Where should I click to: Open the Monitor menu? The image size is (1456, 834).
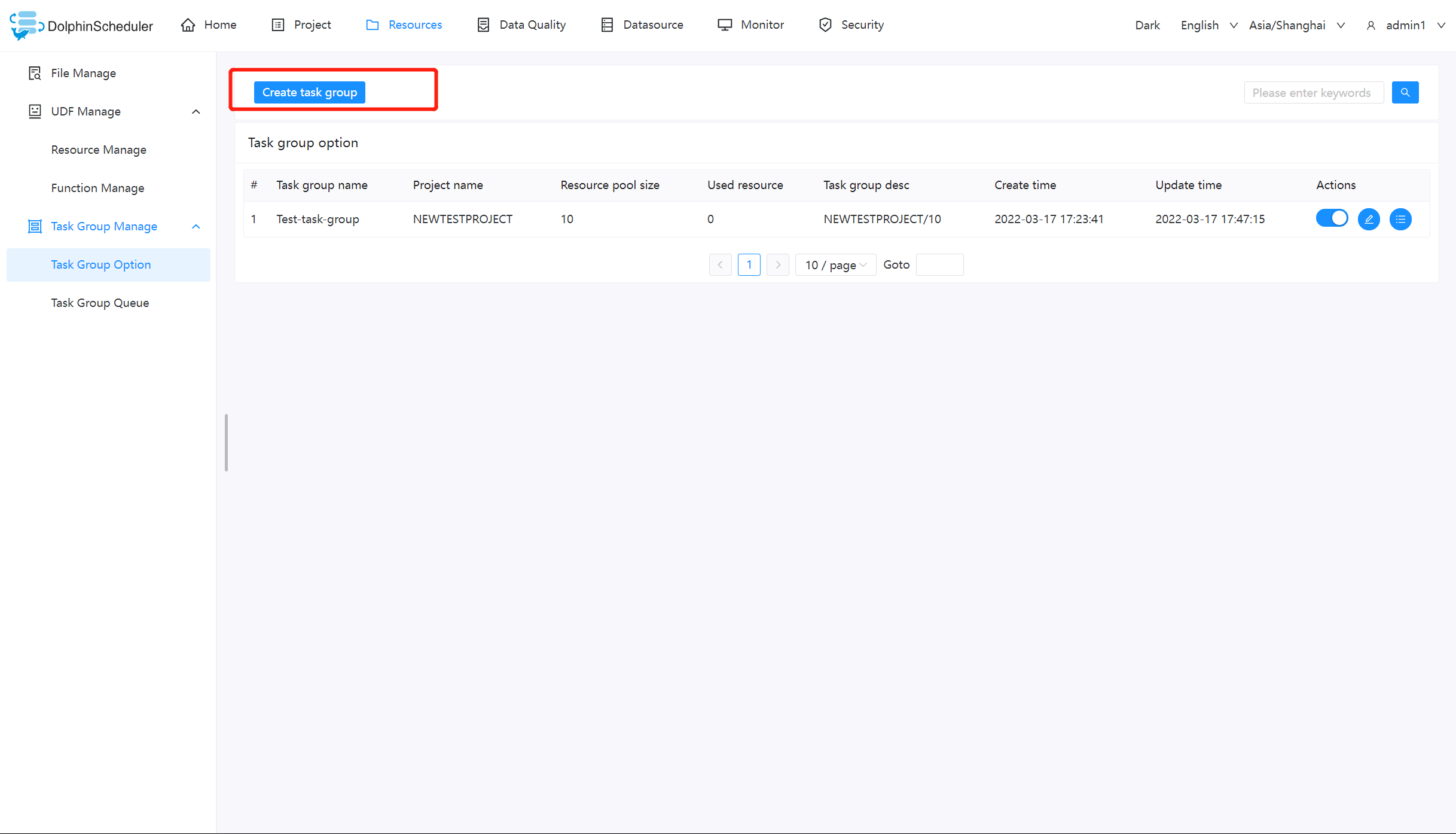[x=750, y=25]
